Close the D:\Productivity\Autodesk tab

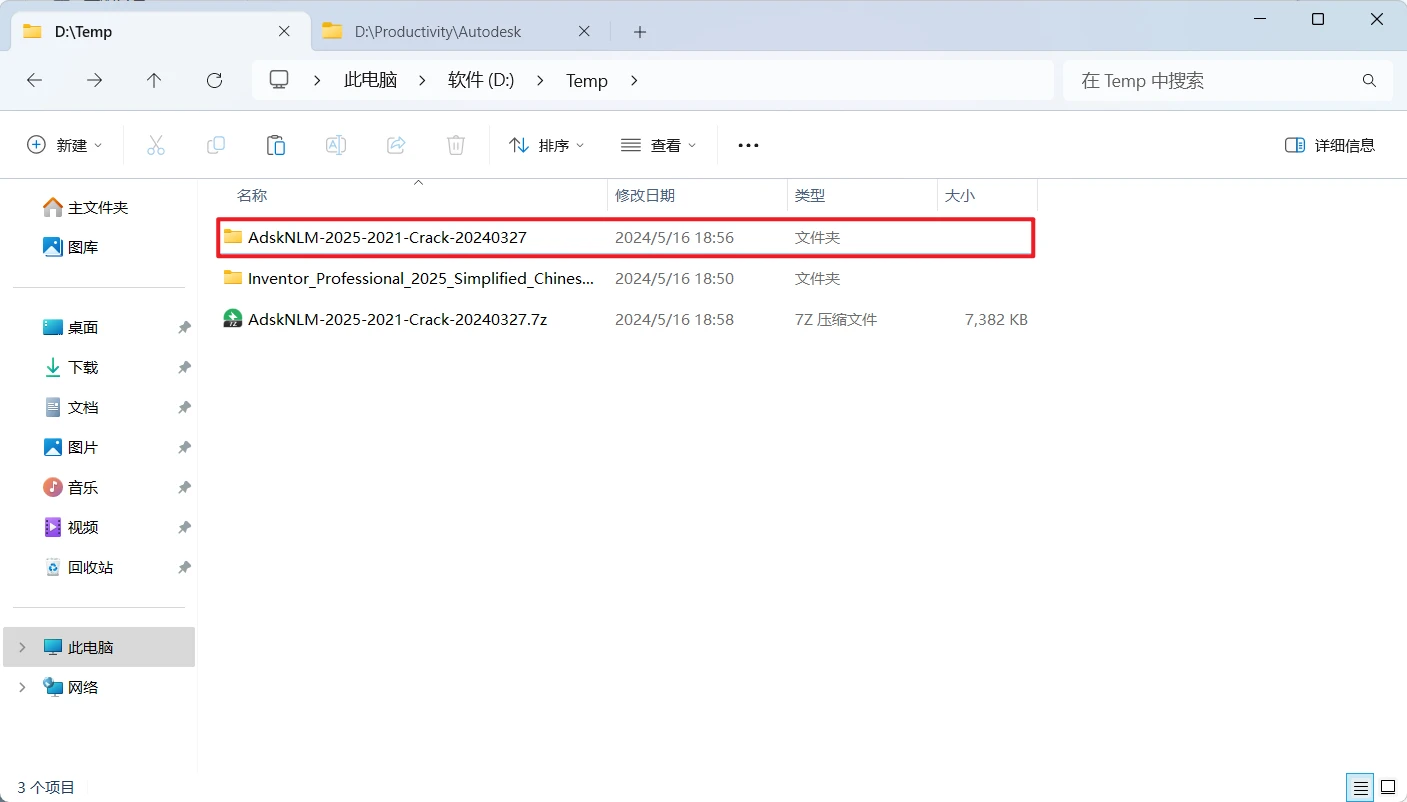click(x=584, y=32)
